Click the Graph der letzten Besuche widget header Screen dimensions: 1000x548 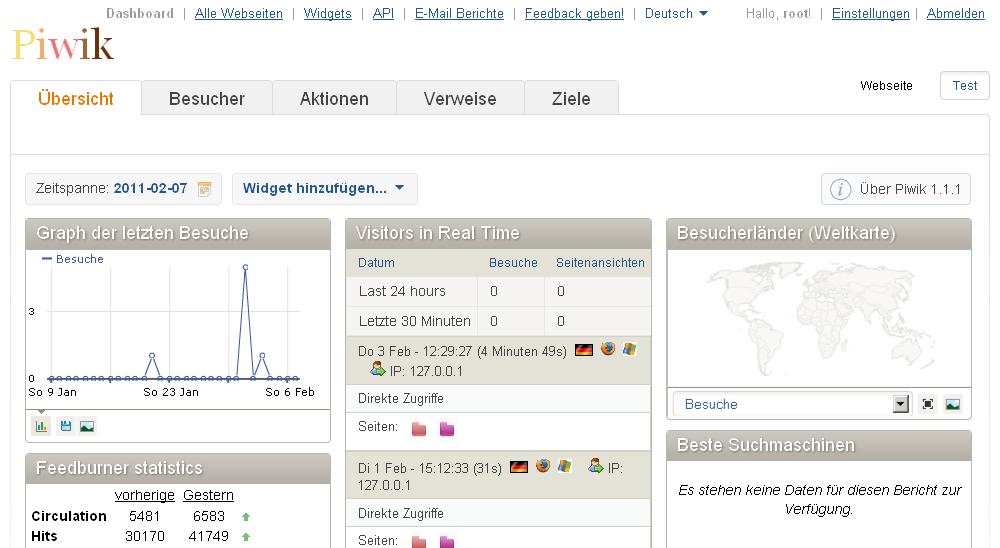click(178, 233)
